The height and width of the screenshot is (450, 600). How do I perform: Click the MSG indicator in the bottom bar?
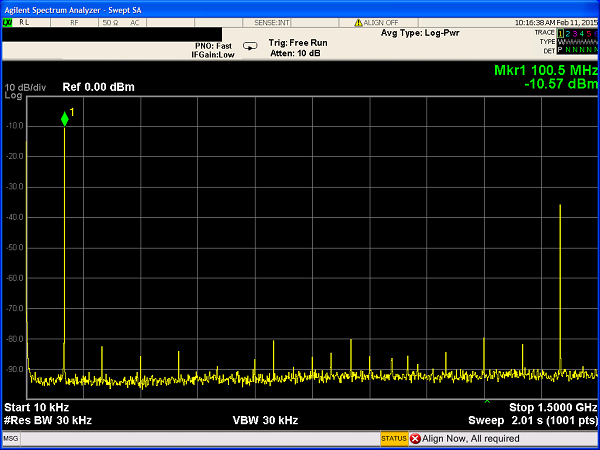pyautogui.click(x=11, y=439)
